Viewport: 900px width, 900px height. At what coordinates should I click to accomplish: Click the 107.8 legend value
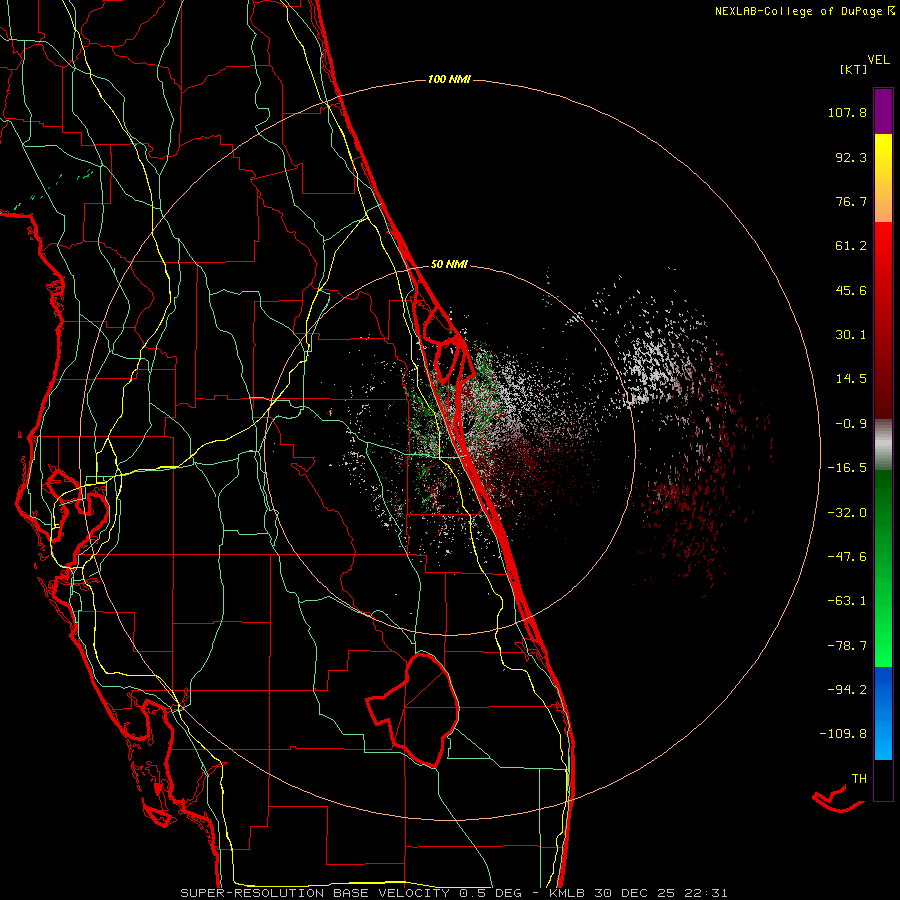click(x=847, y=112)
